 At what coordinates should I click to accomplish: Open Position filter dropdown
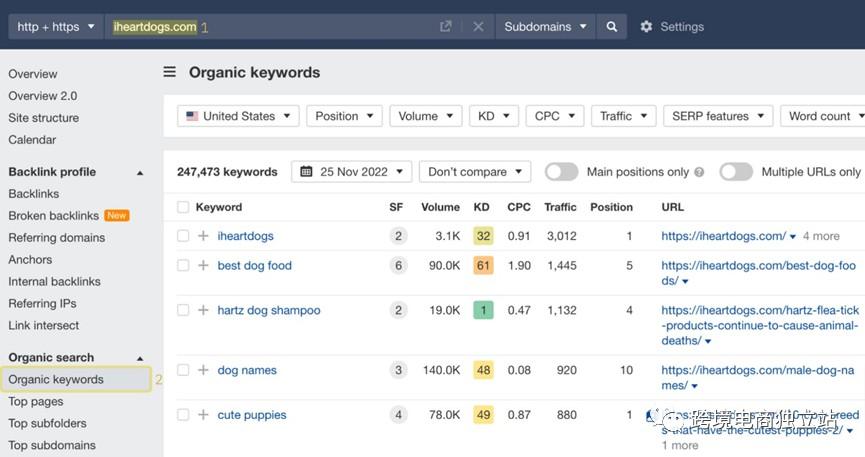(344, 116)
